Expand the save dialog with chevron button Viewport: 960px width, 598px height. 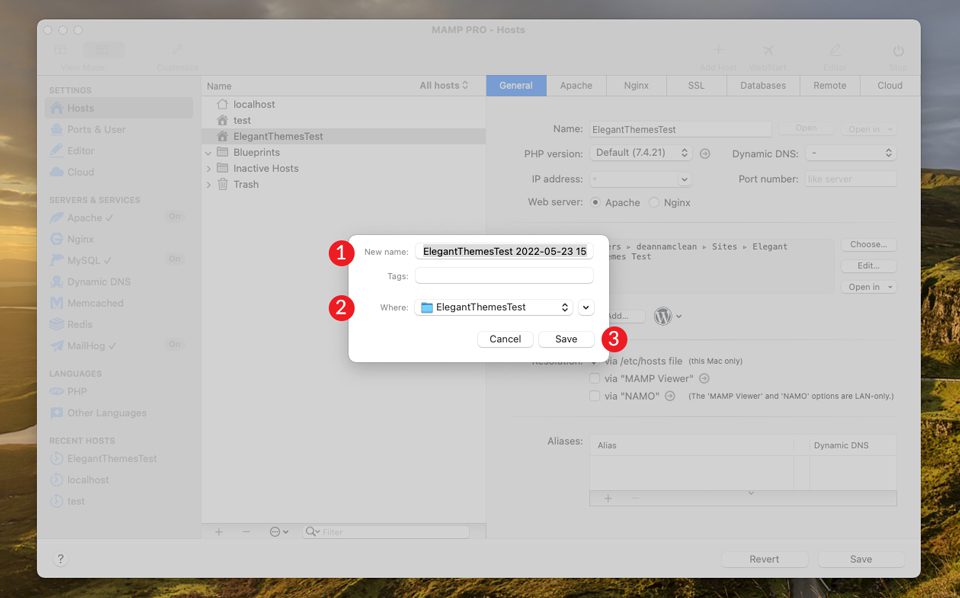tap(586, 308)
